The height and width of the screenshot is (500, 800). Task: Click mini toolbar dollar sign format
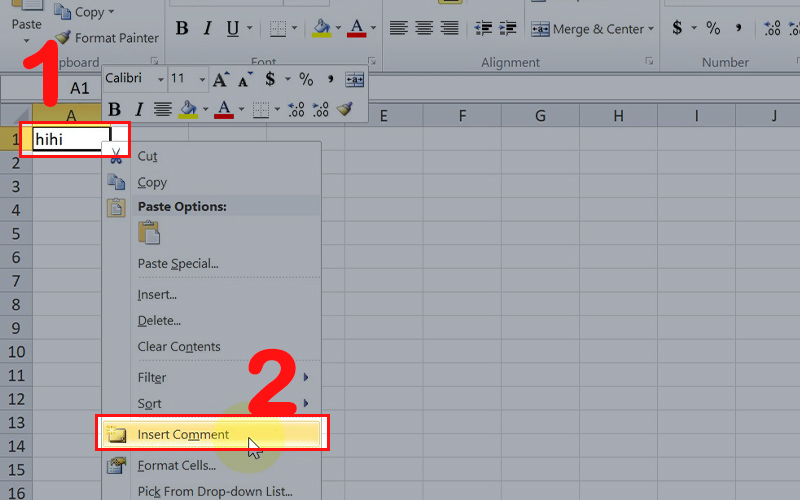(270, 79)
